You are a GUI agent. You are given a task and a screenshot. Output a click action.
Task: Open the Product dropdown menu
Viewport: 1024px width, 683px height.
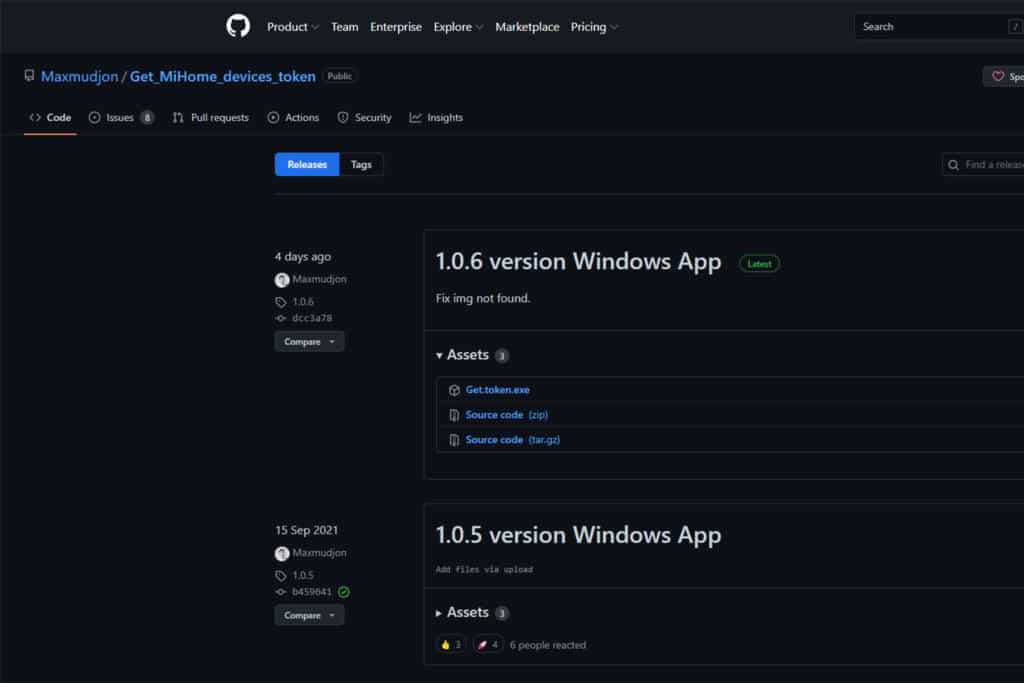click(x=293, y=27)
